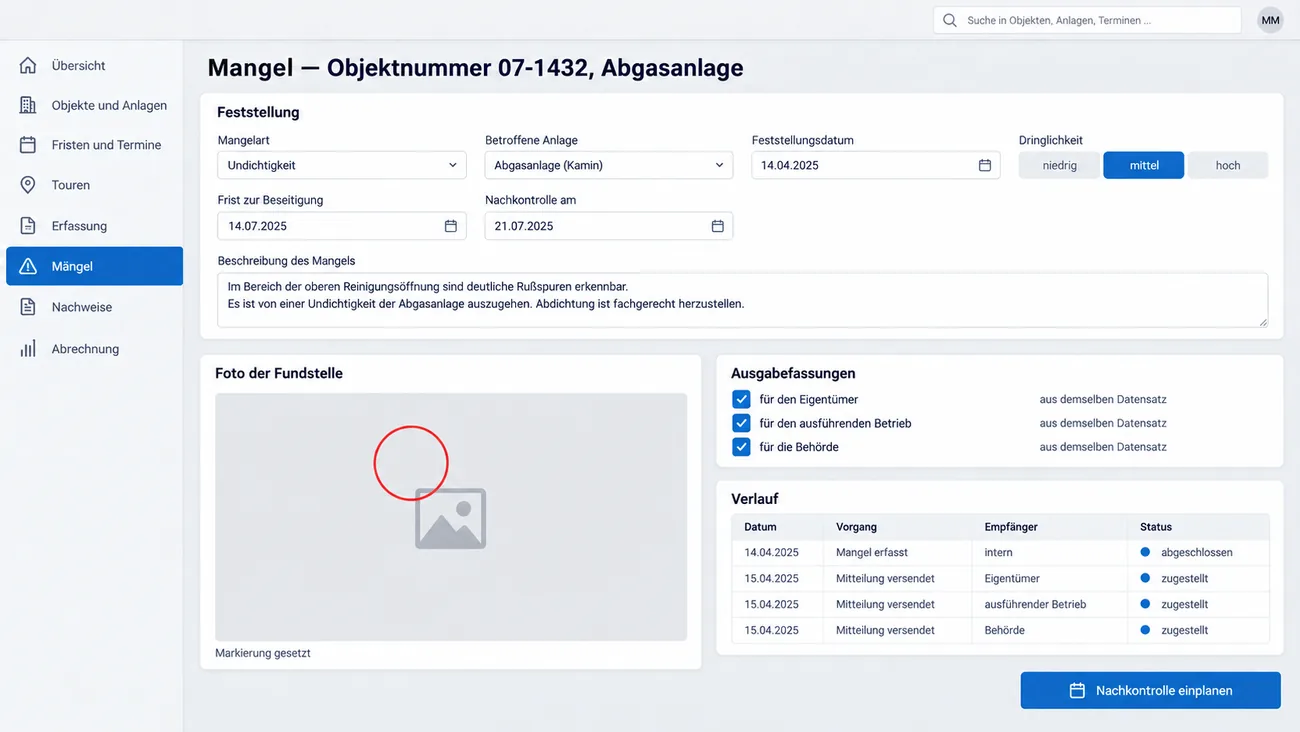Click in the Beschreibung des Mangels text area
This screenshot has width=1300, height=732.
click(742, 300)
